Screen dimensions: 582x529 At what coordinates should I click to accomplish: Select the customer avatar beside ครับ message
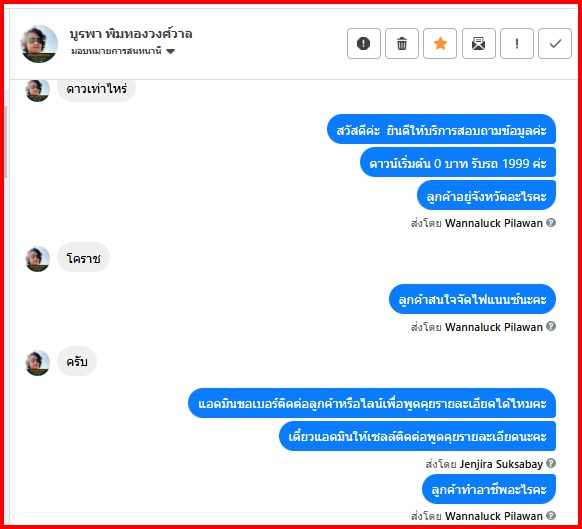(x=37, y=363)
